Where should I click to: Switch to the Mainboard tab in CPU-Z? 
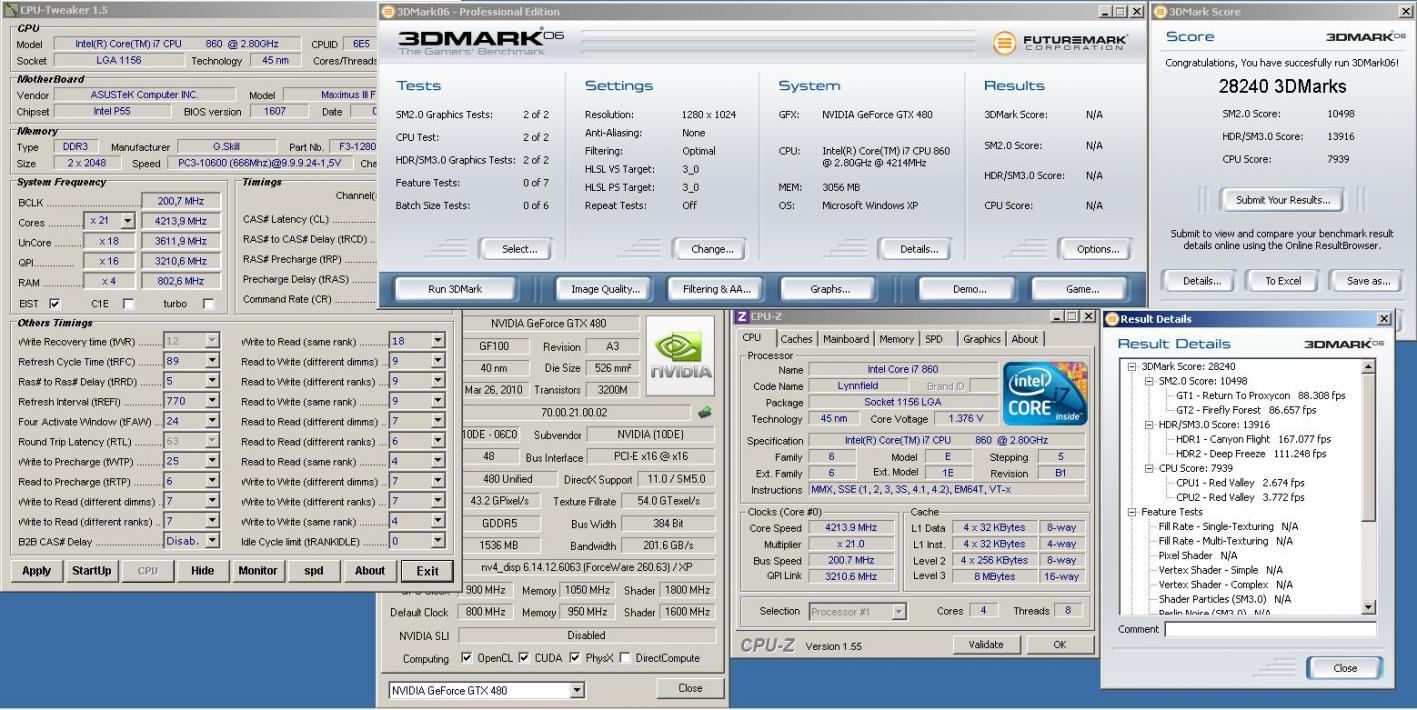coord(846,339)
